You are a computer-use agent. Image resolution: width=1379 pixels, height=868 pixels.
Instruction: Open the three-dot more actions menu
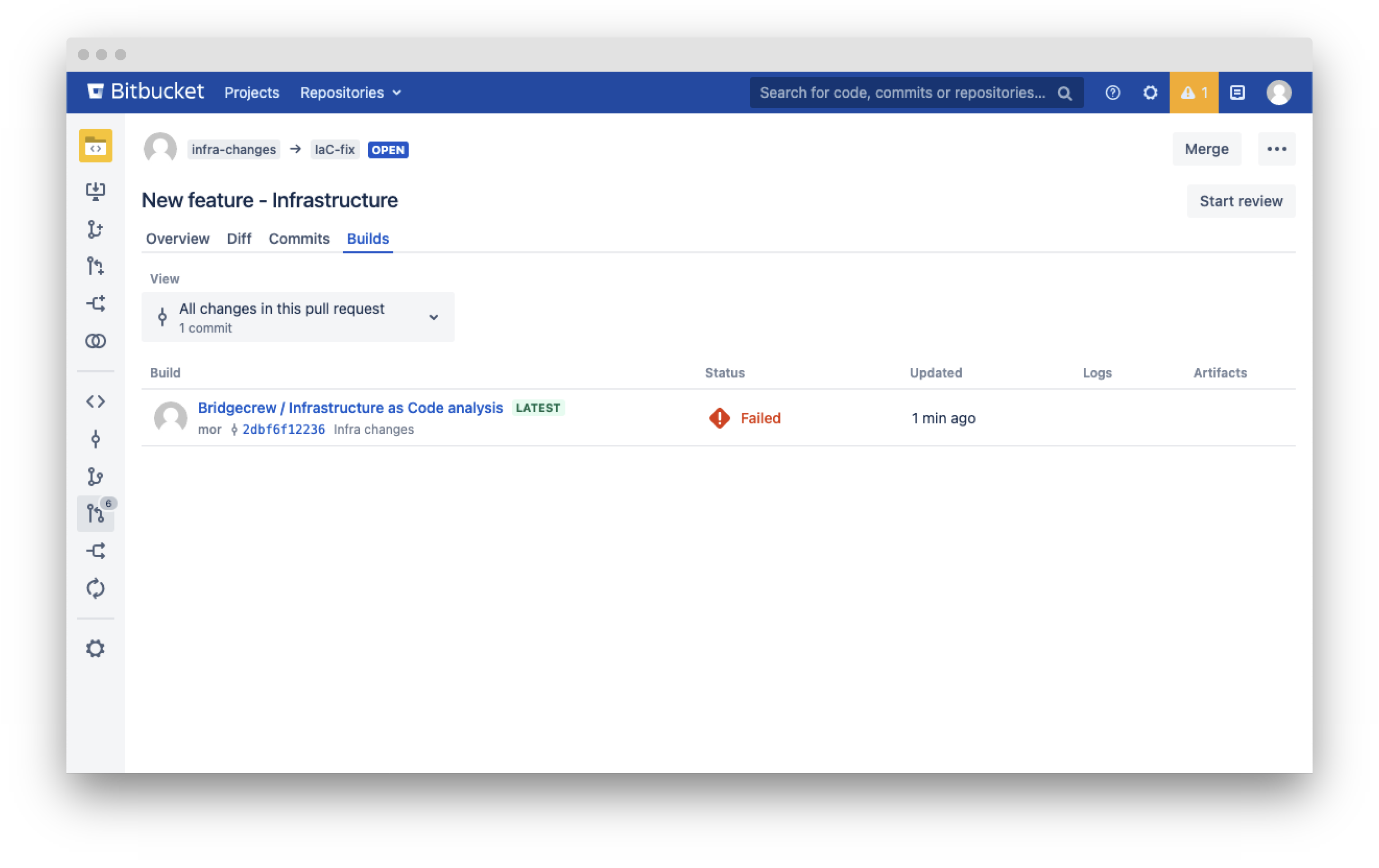[1277, 149]
